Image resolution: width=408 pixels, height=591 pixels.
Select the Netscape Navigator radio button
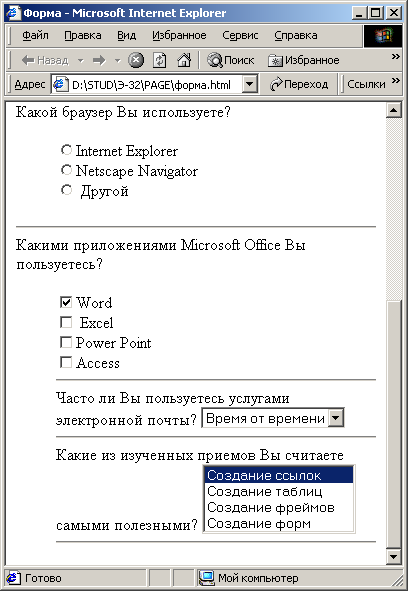66,170
